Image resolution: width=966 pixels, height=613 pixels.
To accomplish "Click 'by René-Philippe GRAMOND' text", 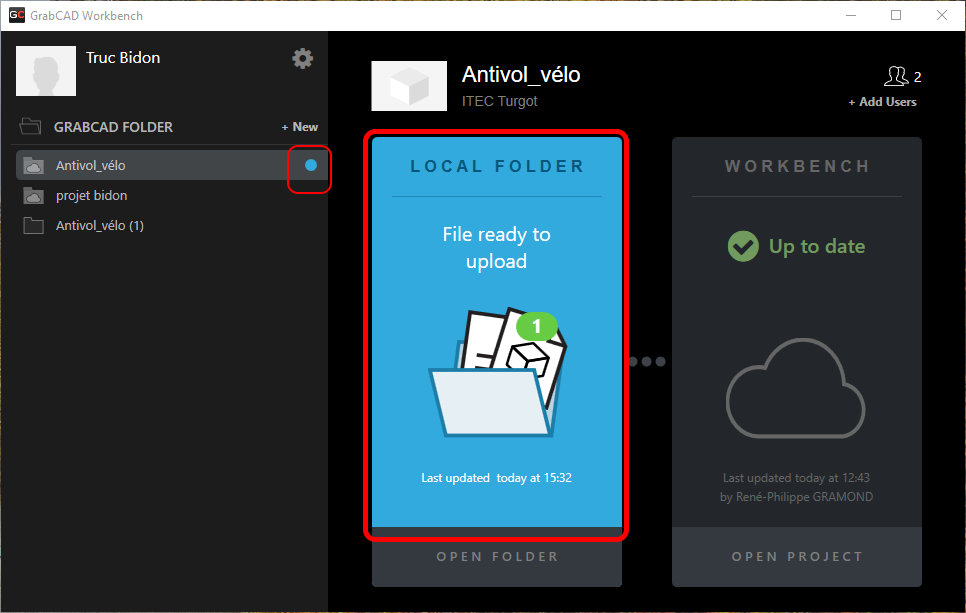I will tap(796, 497).
